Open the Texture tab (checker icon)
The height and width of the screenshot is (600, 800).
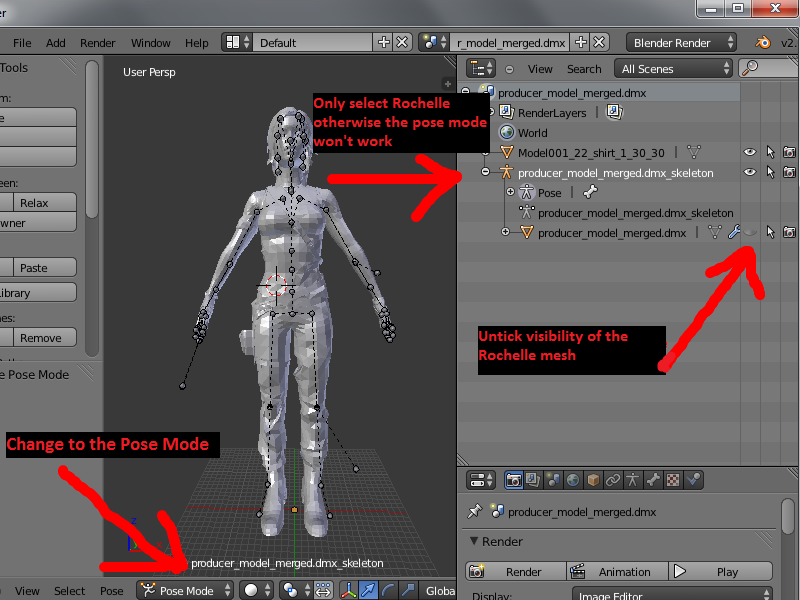tap(673, 480)
